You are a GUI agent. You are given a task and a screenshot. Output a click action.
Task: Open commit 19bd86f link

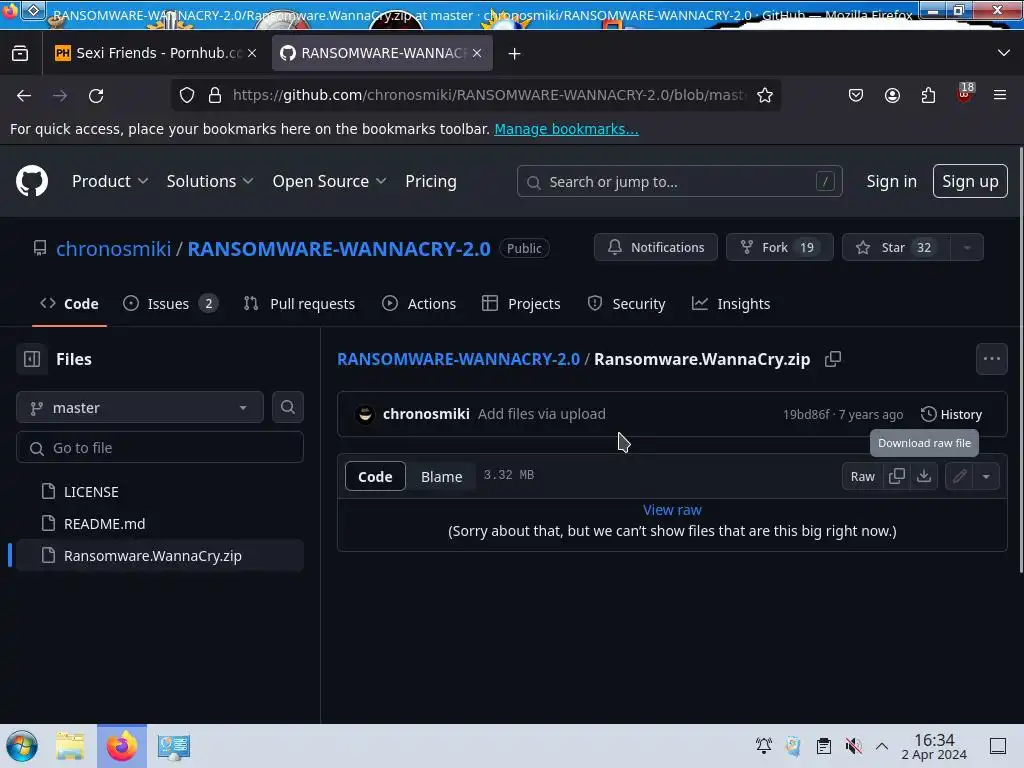pyautogui.click(x=806, y=414)
